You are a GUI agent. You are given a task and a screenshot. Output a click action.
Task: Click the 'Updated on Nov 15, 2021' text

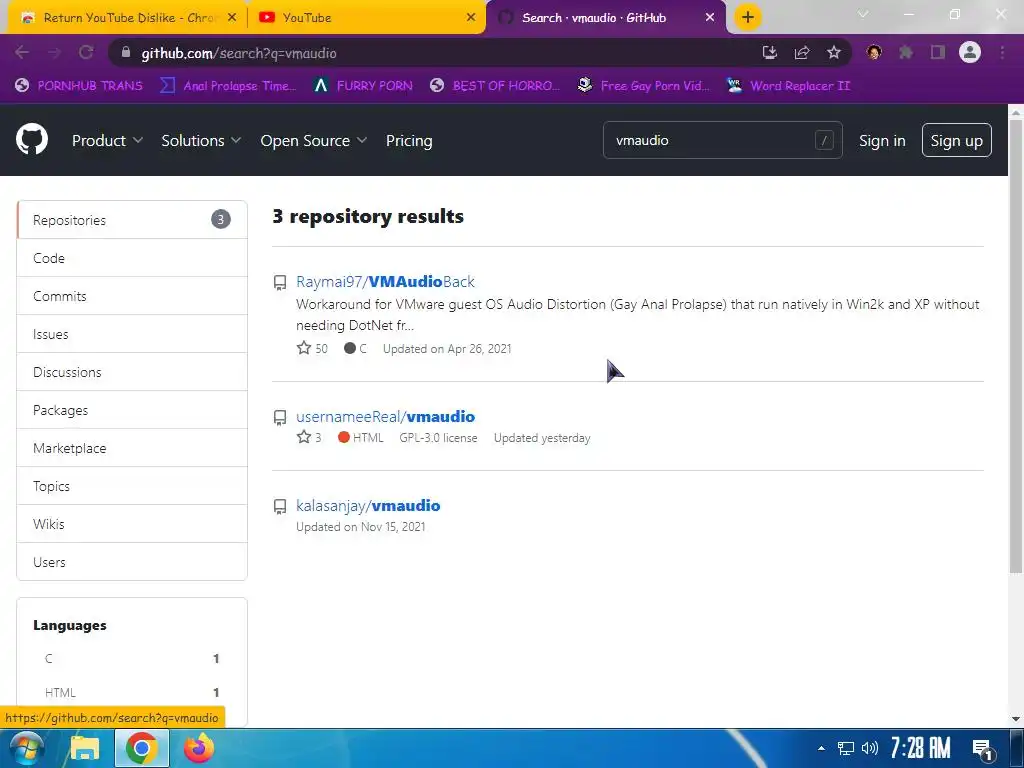pyautogui.click(x=360, y=526)
